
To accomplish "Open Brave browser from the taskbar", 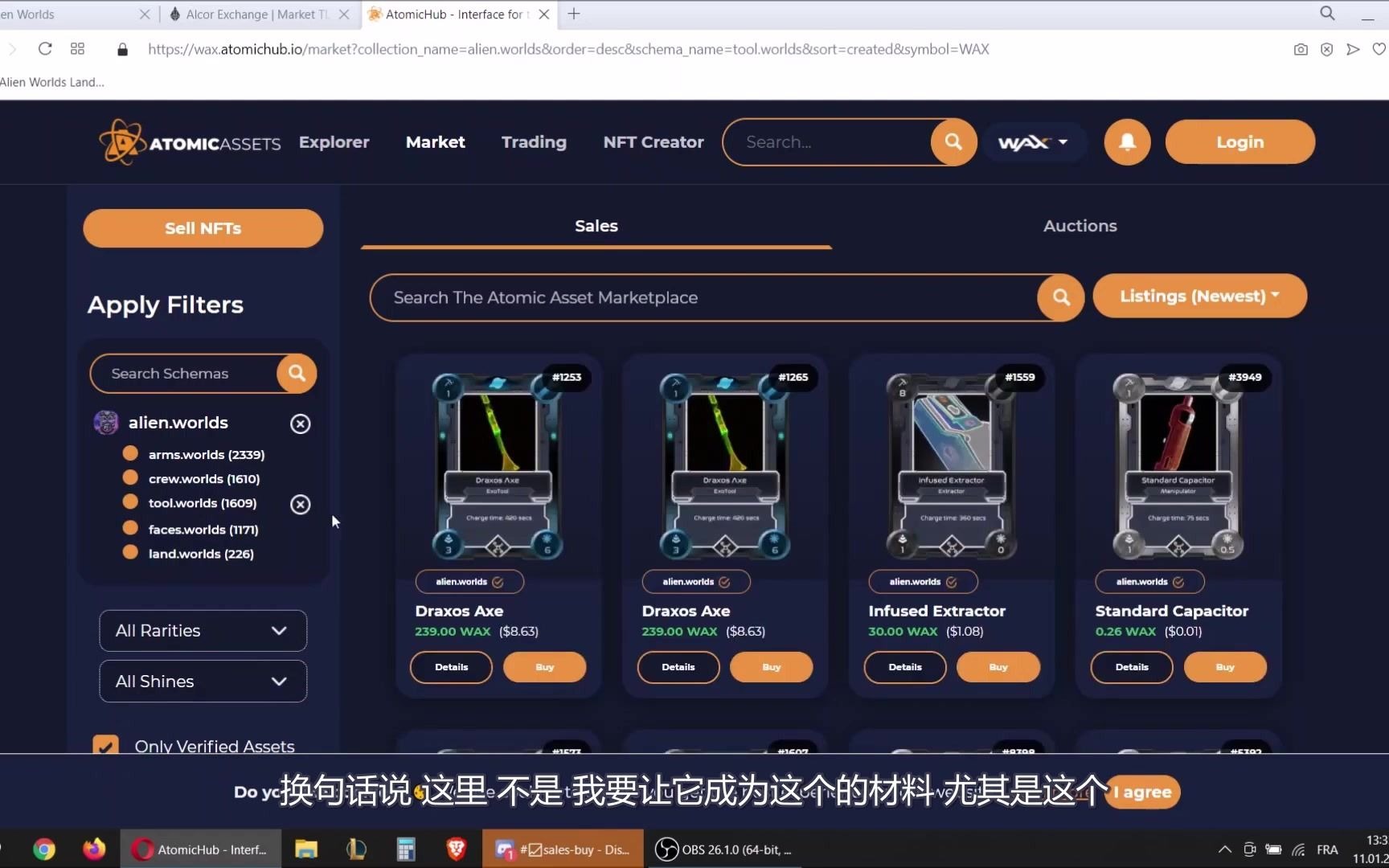I will (456, 849).
